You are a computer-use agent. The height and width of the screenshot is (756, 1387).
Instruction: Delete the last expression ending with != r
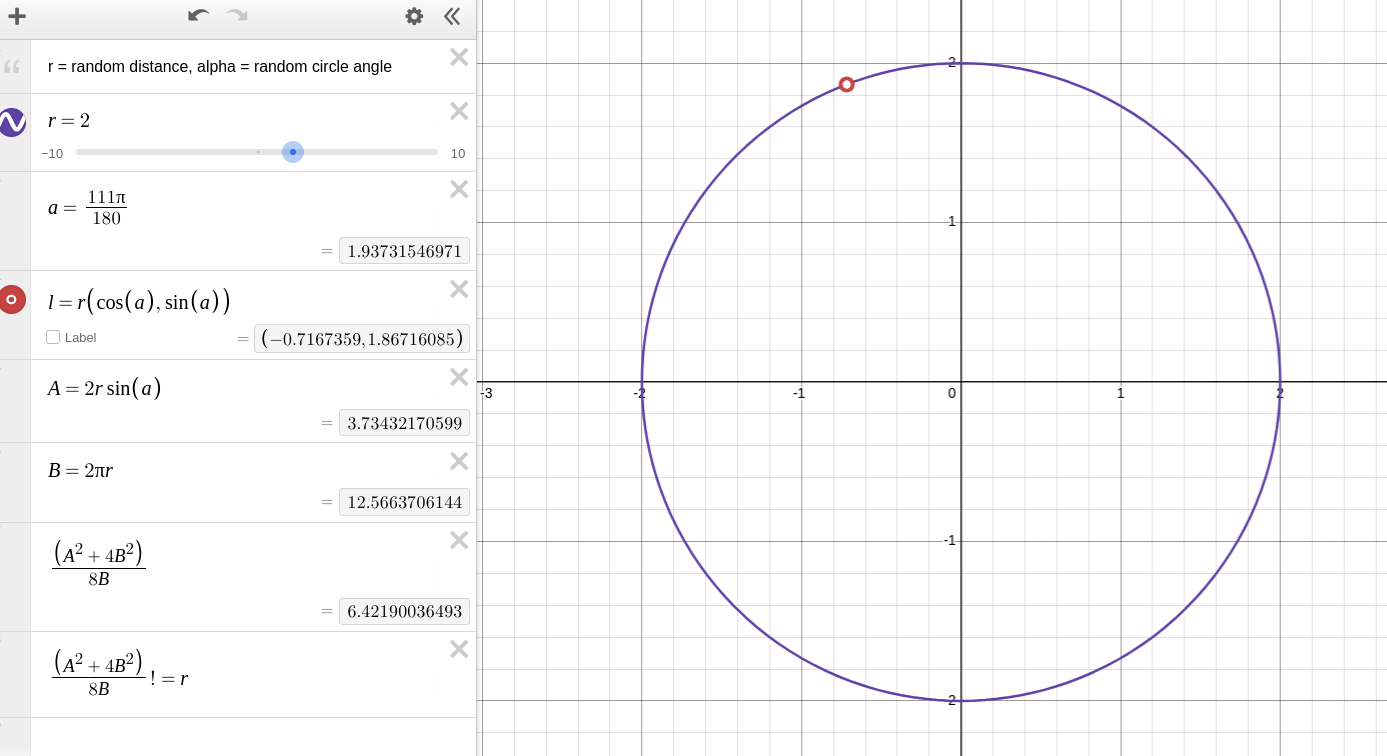tap(459, 649)
